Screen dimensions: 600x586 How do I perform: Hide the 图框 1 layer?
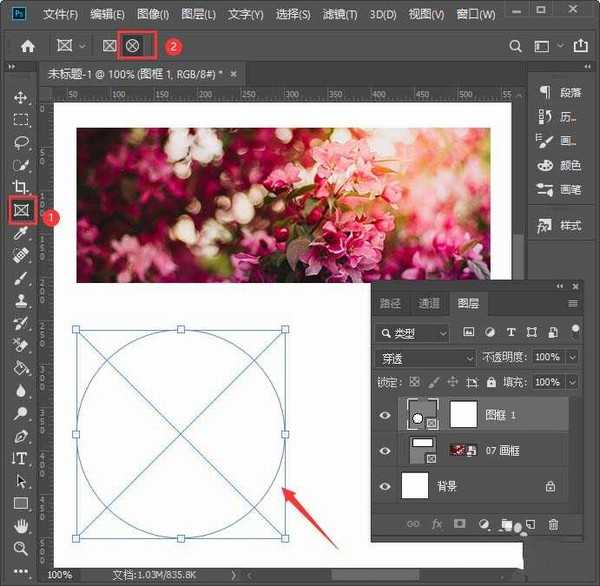385,413
